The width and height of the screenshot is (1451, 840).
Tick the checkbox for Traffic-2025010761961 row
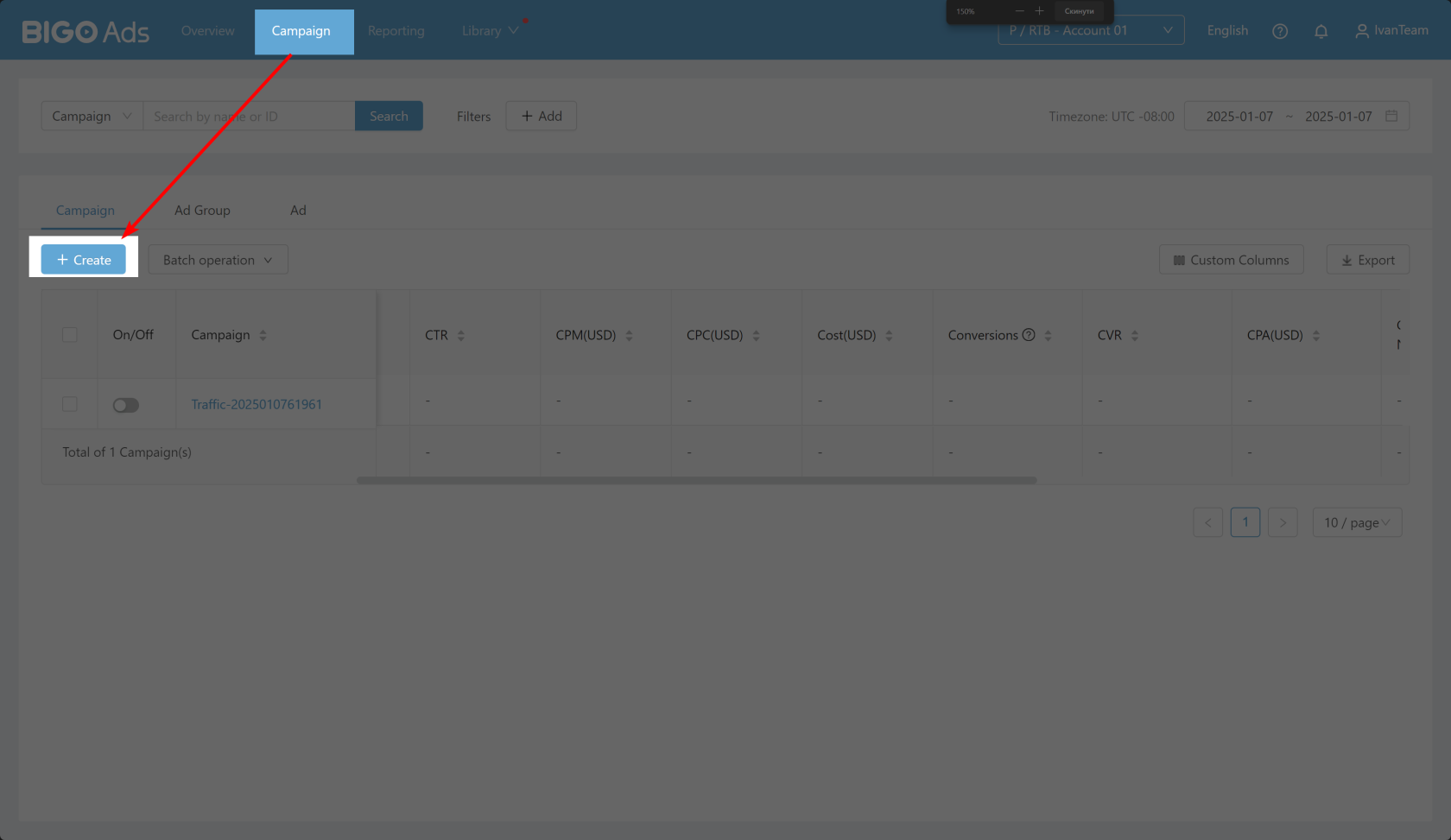point(70,404)
